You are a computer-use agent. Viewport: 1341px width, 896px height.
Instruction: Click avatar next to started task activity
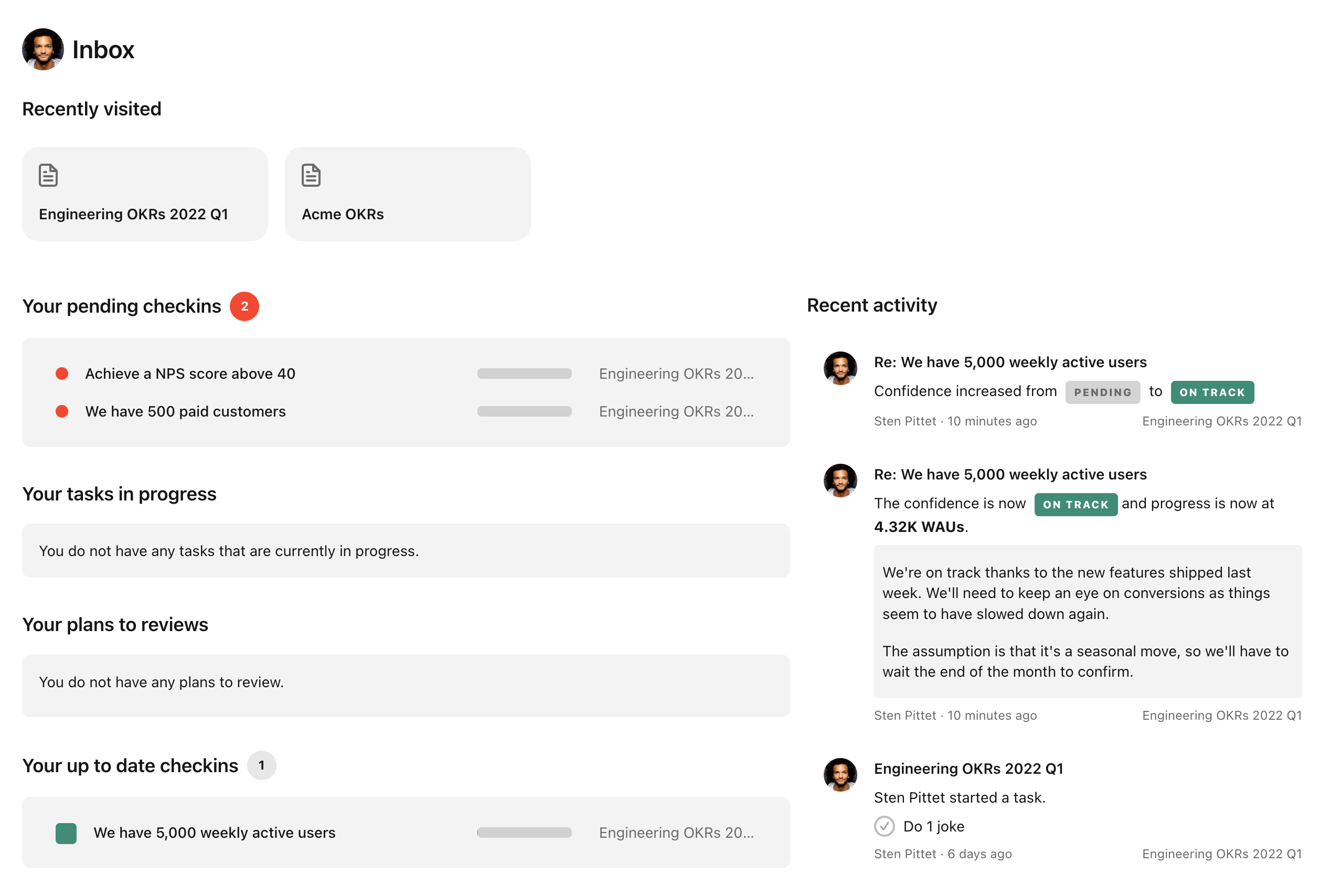pos(840,775)
